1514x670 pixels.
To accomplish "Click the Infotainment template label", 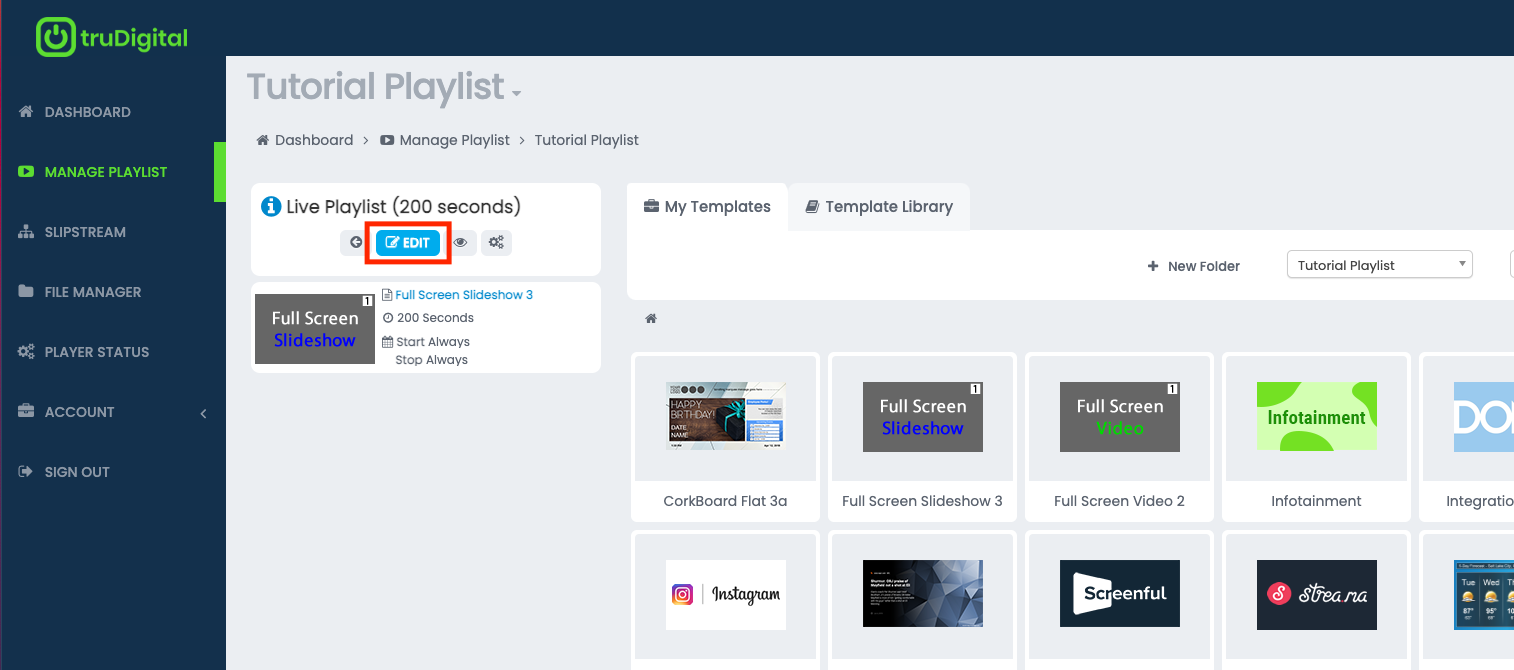I will coord(1316,501).
